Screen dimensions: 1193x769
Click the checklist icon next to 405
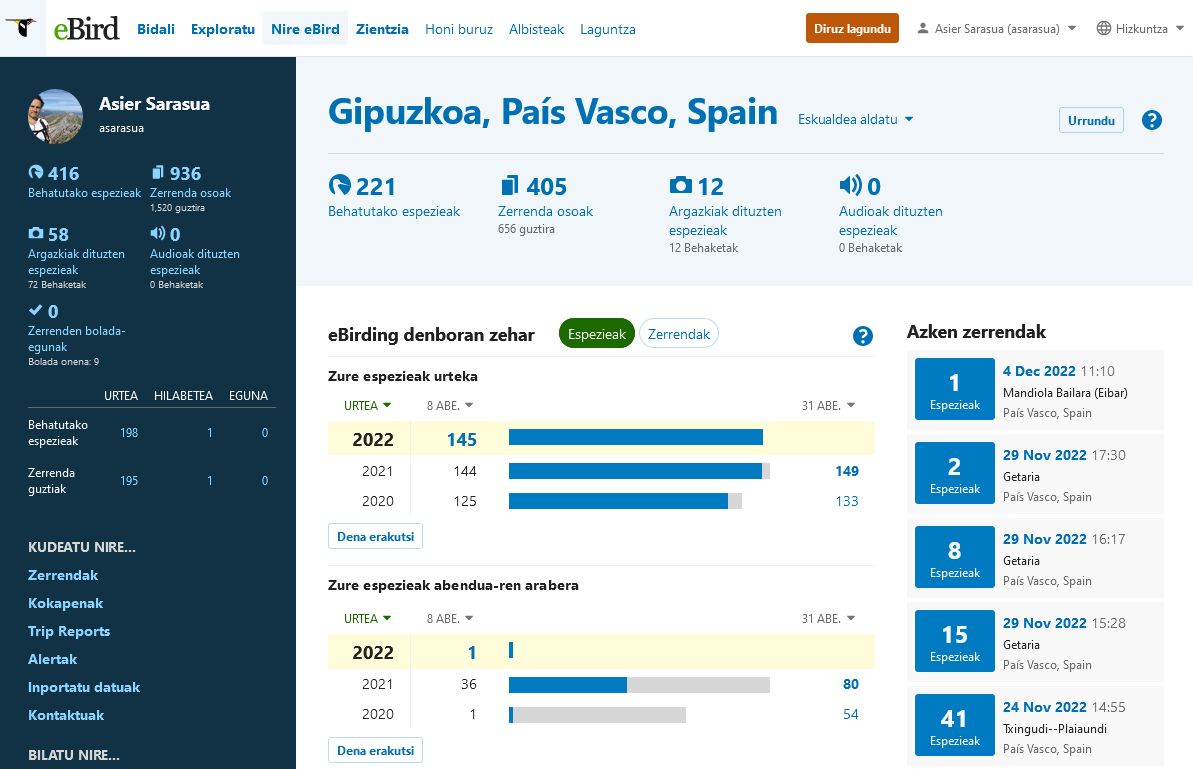click(510, 185)
